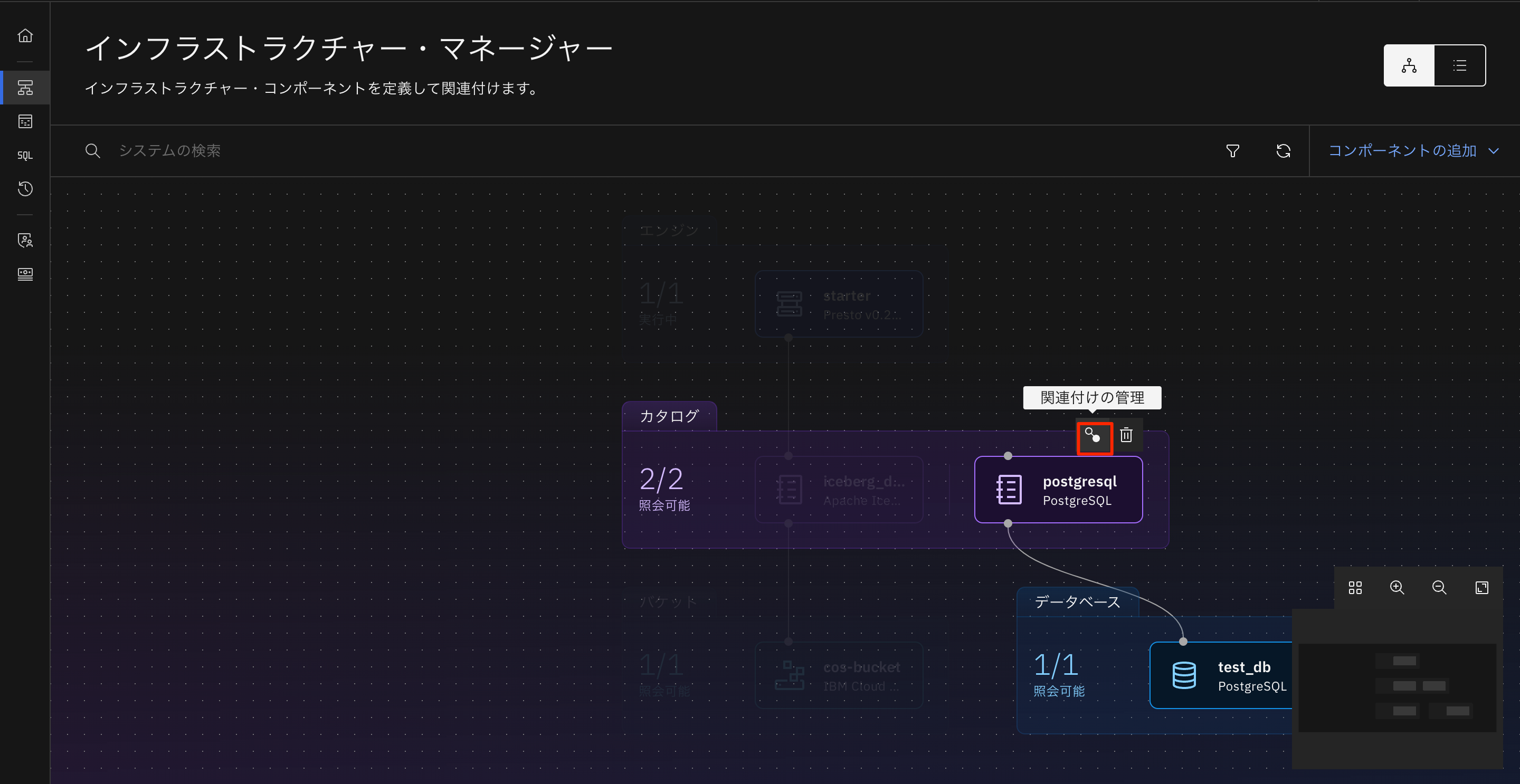The height and width of the screenshot is (784, 1520).
Task: Fit the diagram to screen
Action: (x=1481, y=587)
